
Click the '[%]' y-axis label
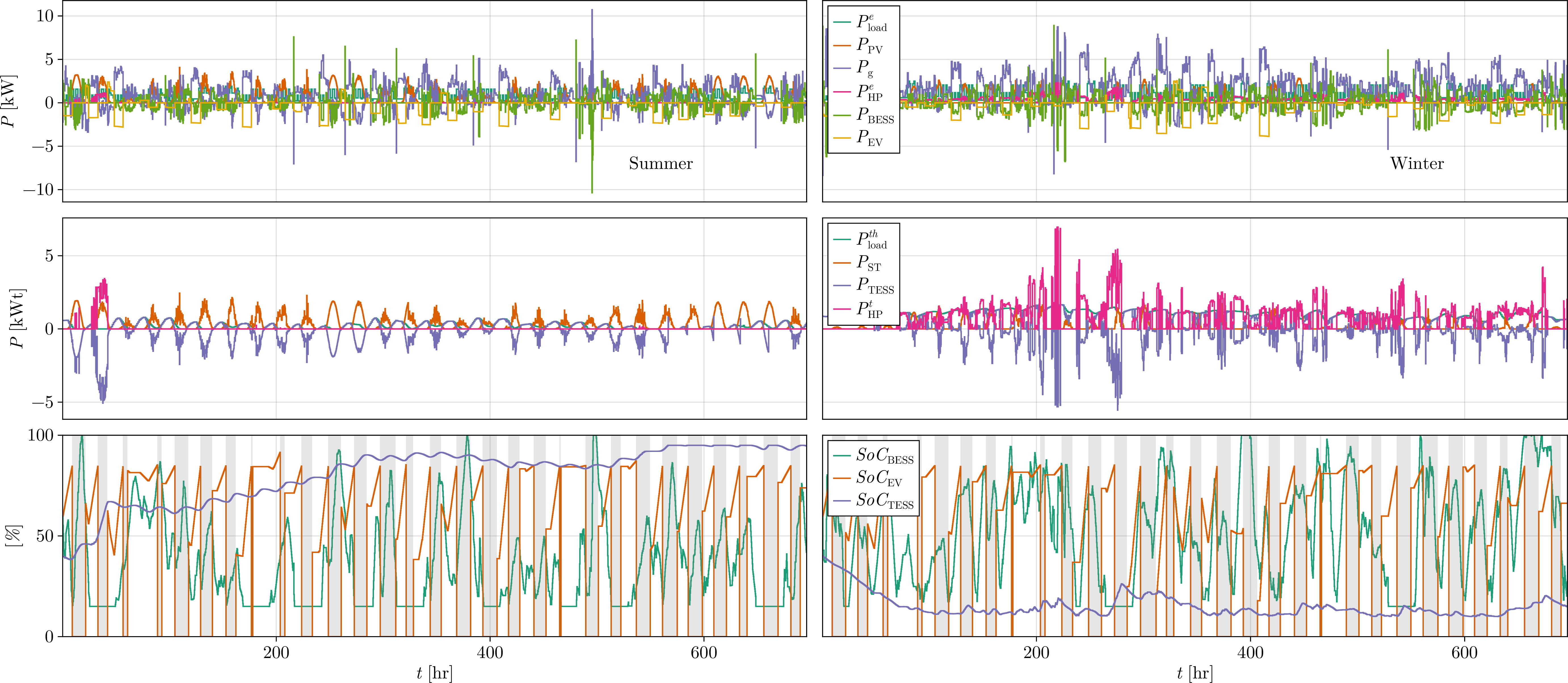point(14,536)
